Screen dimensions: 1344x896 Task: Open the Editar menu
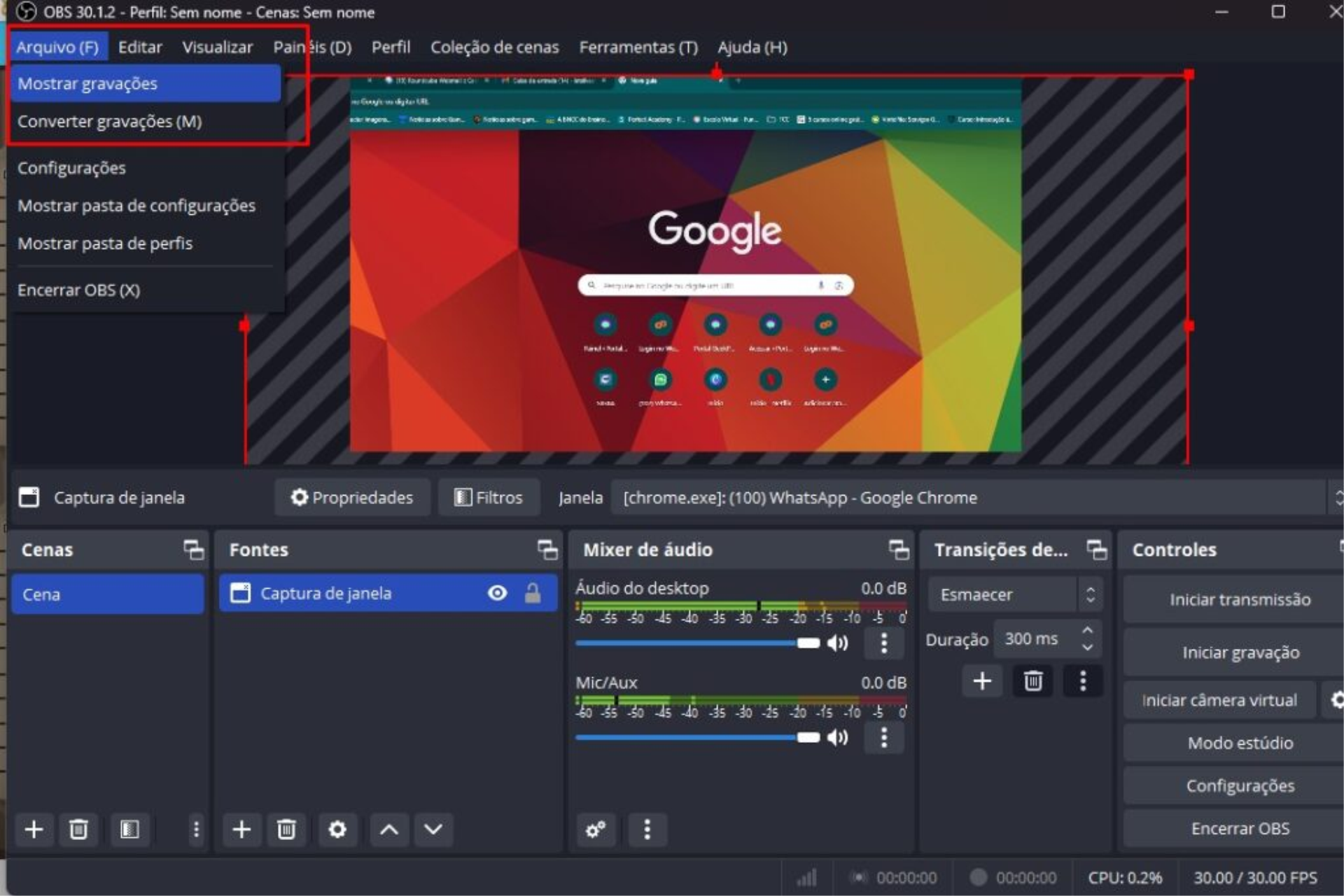140,47
